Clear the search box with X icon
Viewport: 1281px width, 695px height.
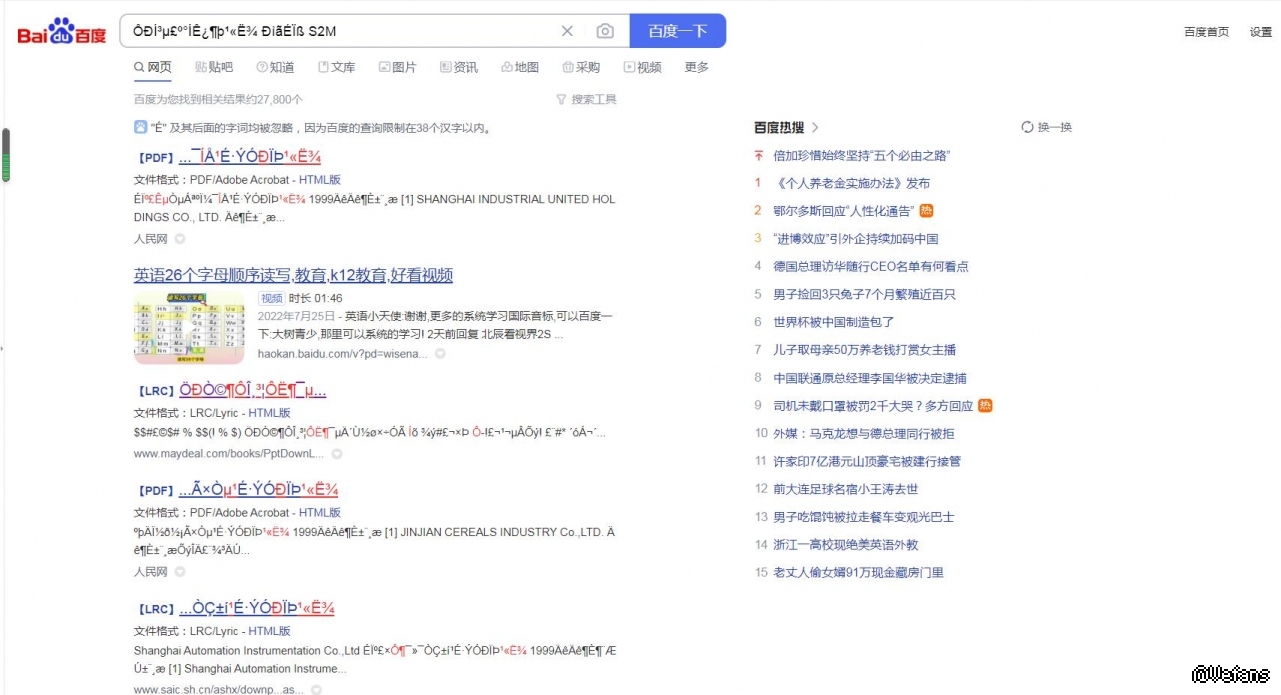(x=567, y=31)
